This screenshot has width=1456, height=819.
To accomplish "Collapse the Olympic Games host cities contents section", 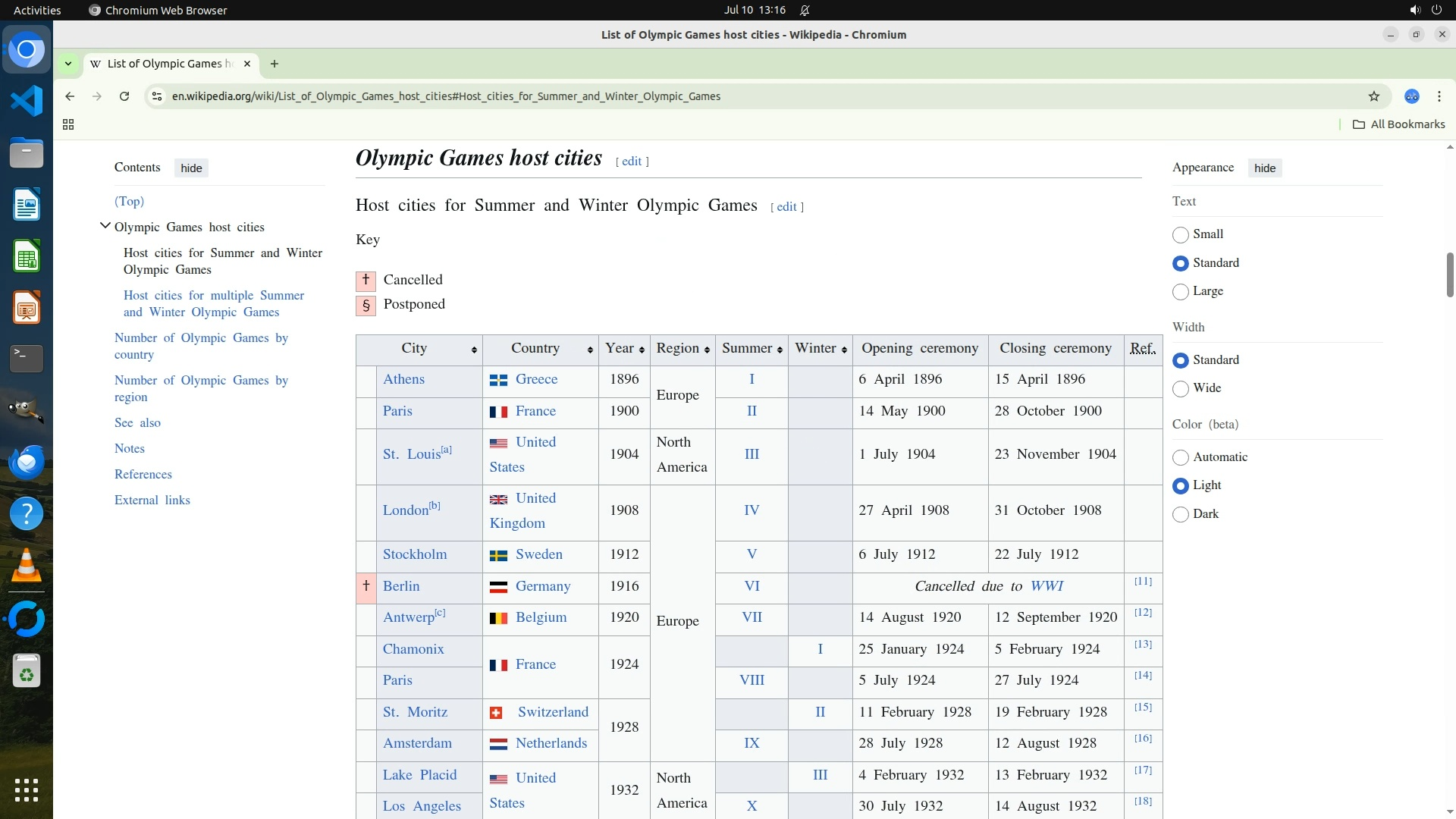I will (105, 226).
